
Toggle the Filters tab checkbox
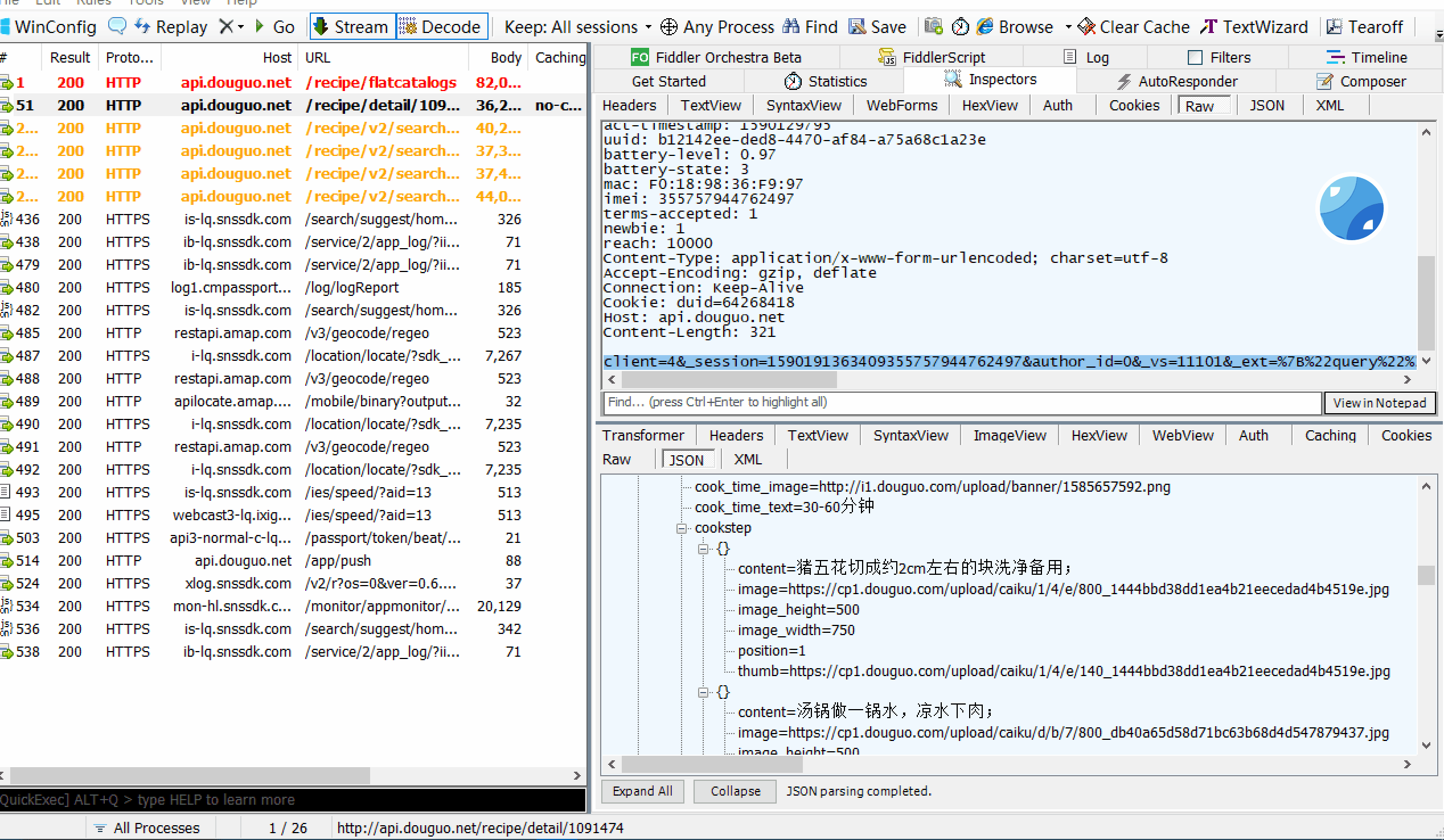tap(1195, 57)
